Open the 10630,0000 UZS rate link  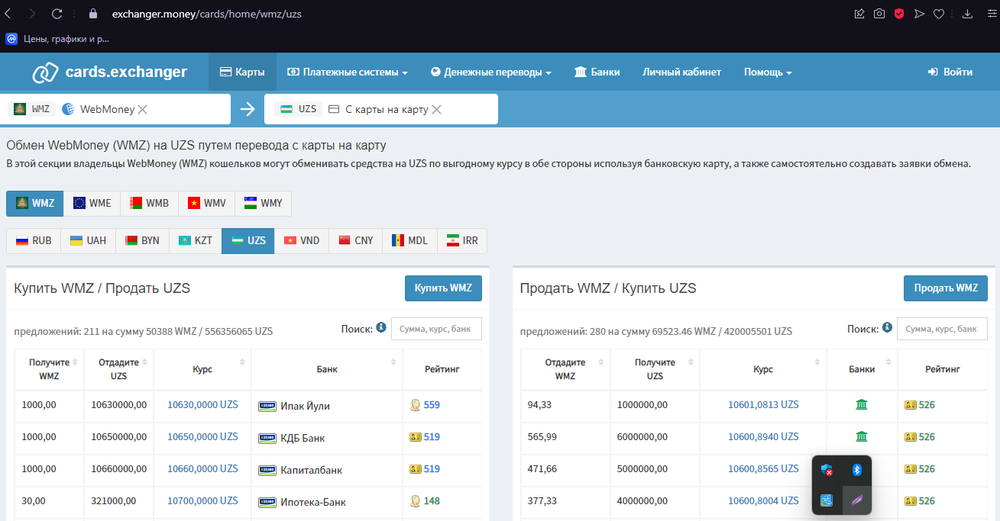tap(202, 405)
